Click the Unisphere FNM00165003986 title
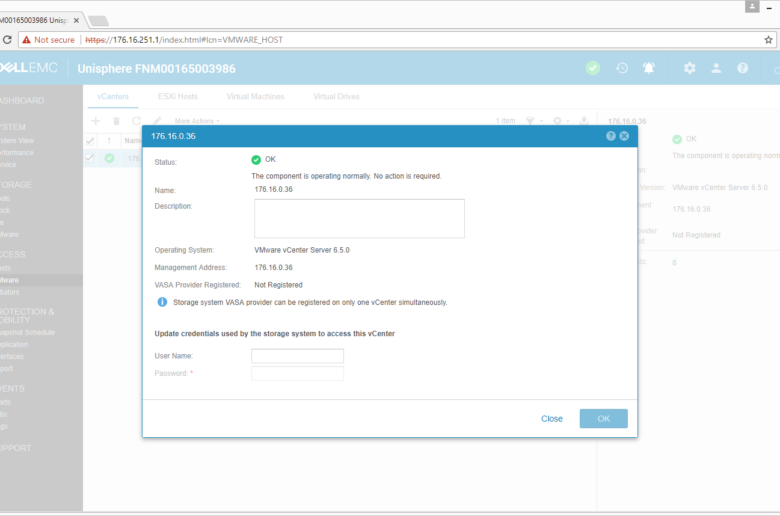Viewport: 780px width, 516px height. [x=156, y=69]
